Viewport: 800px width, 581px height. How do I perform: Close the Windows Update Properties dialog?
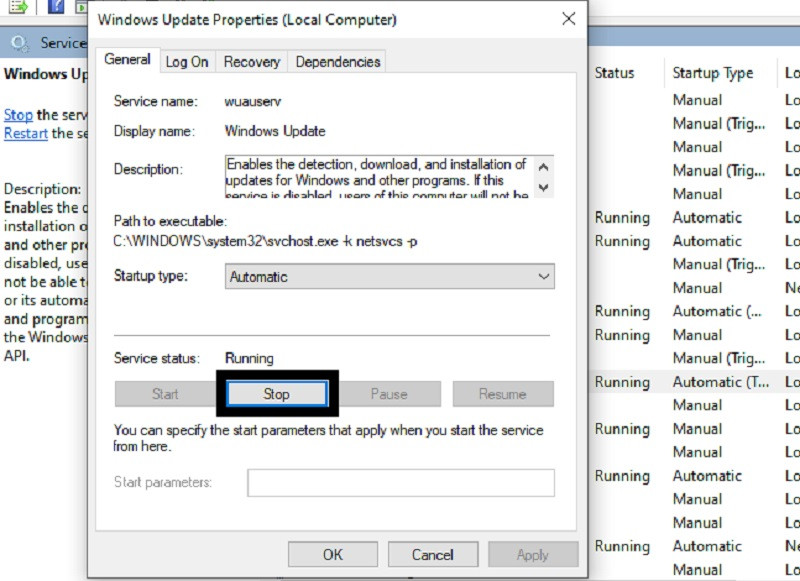coord(568,19)
